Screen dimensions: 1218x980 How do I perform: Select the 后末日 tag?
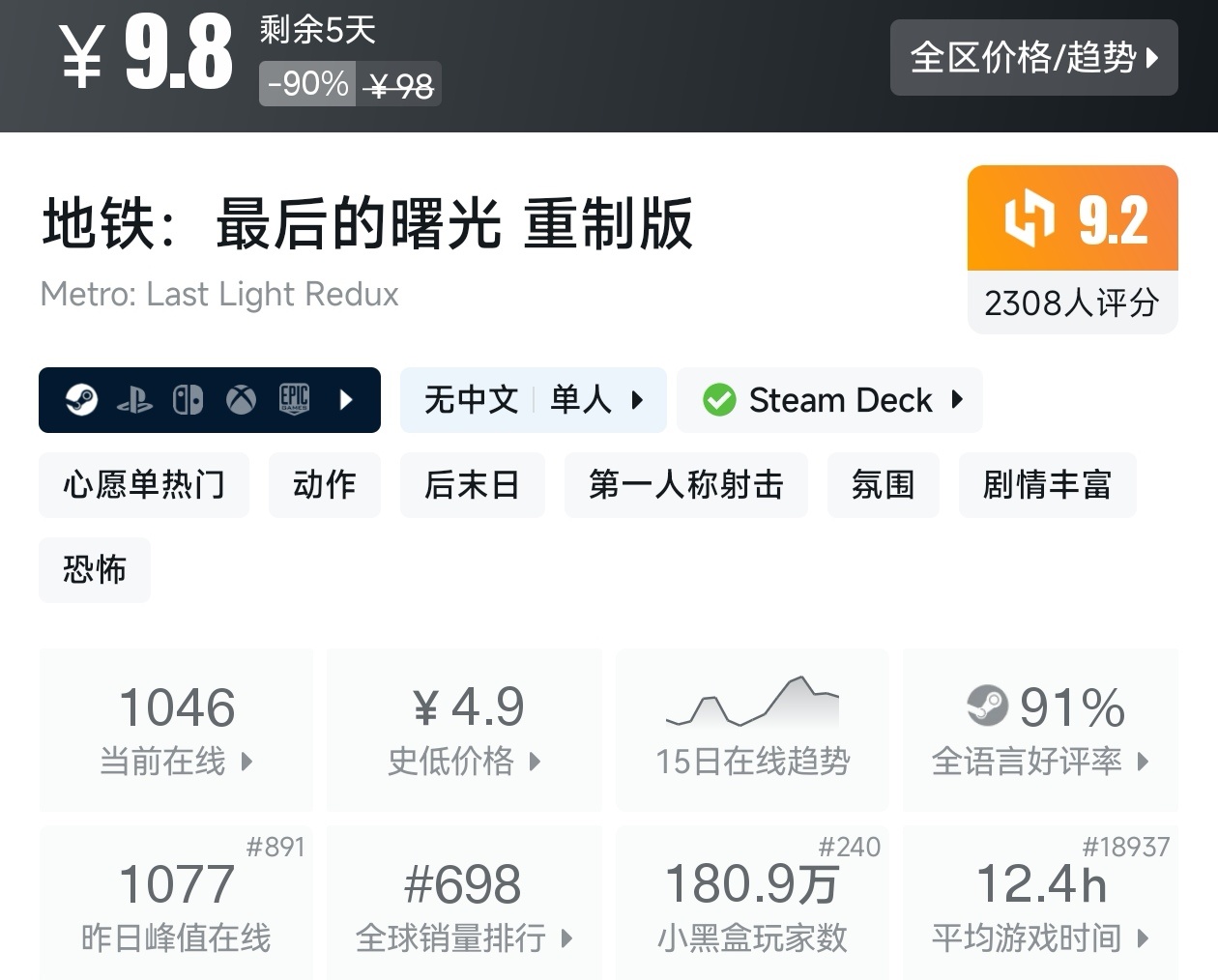click(473, 484)
